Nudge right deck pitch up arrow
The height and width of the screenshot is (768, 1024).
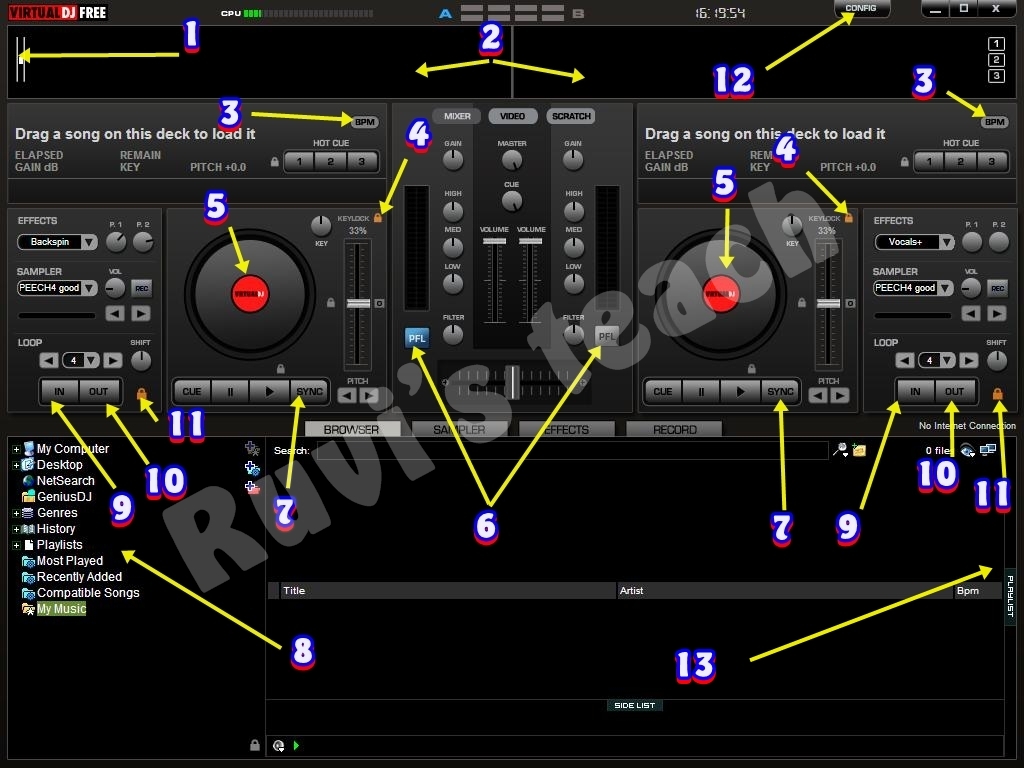pyautogui.click(x=840, y=395)
